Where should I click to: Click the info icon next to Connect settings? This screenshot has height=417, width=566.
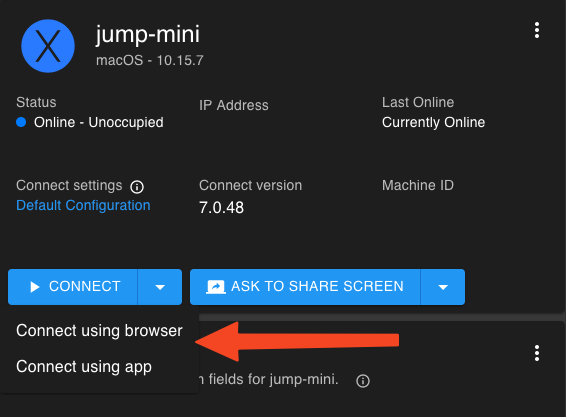coord(137,187)
